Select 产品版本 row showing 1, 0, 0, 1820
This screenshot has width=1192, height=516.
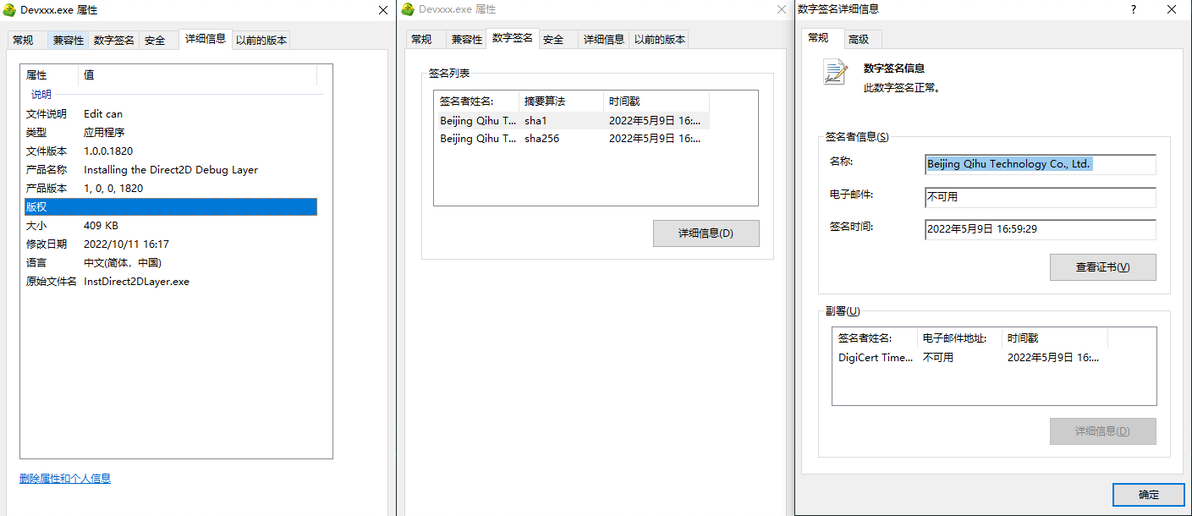point(170,188)
